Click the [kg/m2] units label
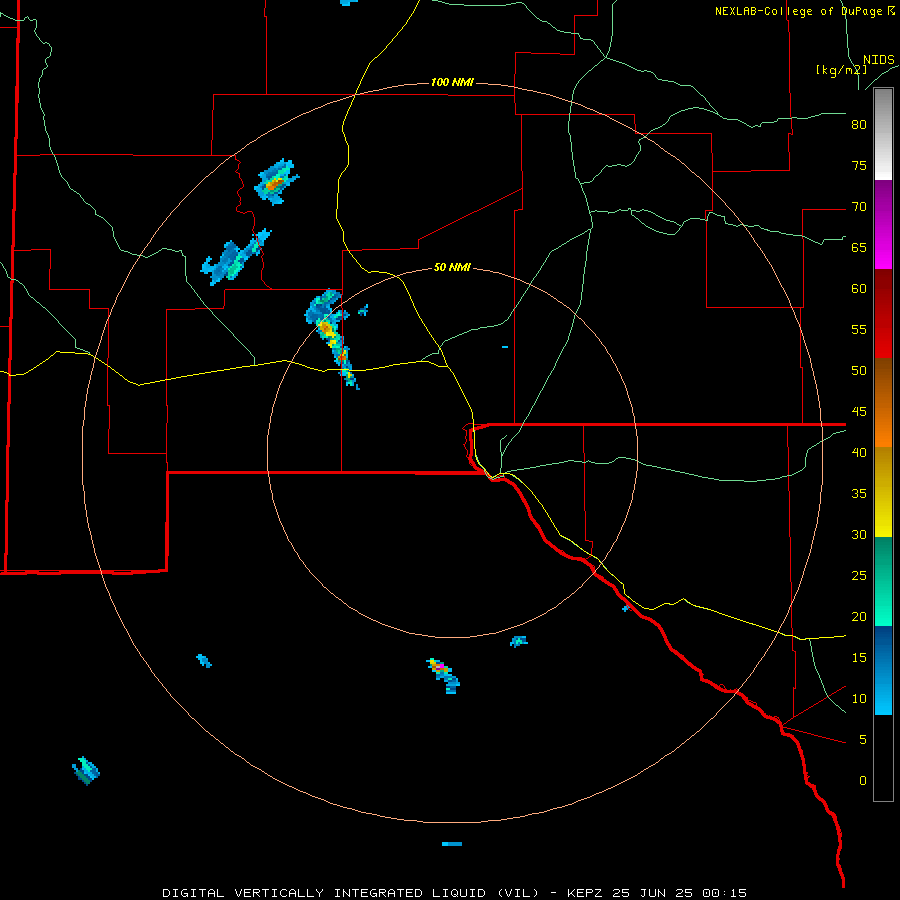The width and height of the screenshot is (900, 900). click(x=841, y=70)
